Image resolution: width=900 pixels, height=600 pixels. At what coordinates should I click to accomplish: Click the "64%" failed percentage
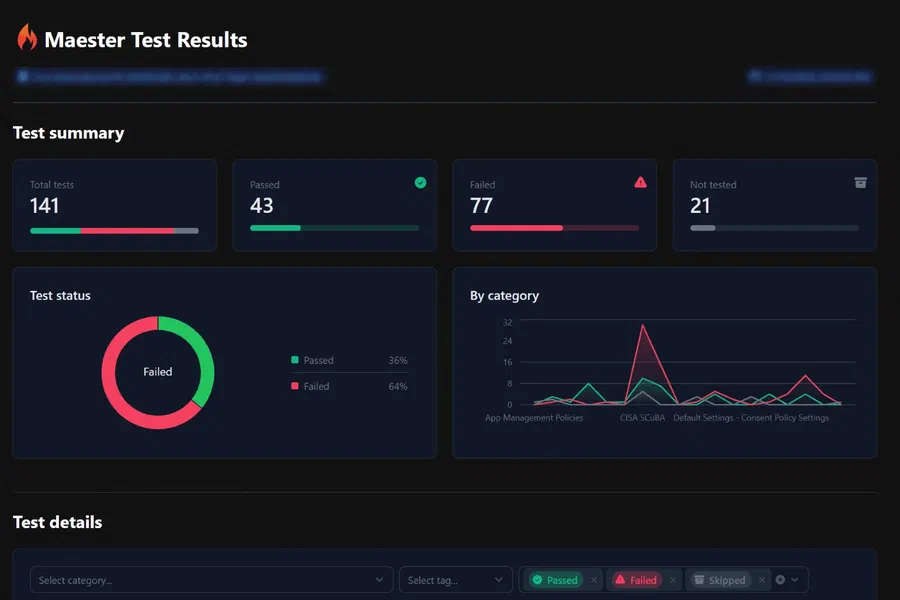tap(398, 386)
